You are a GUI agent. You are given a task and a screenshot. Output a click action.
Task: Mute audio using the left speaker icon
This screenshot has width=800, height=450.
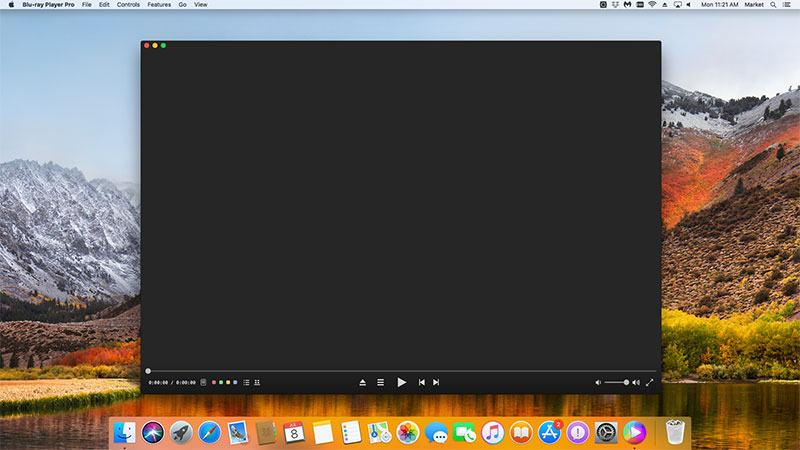598,382
